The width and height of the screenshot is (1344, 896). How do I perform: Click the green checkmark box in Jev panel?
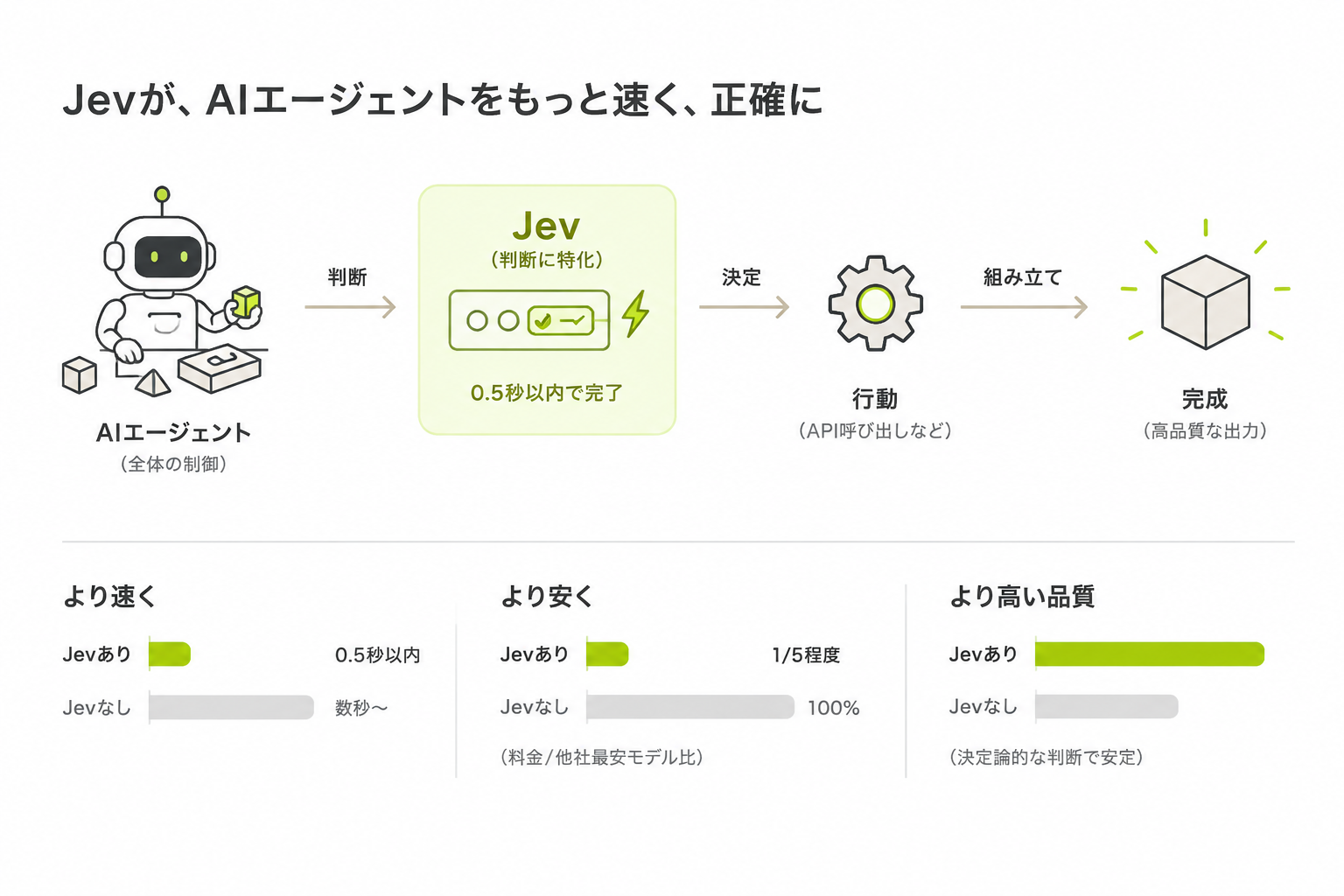click(x=560, y=321)
